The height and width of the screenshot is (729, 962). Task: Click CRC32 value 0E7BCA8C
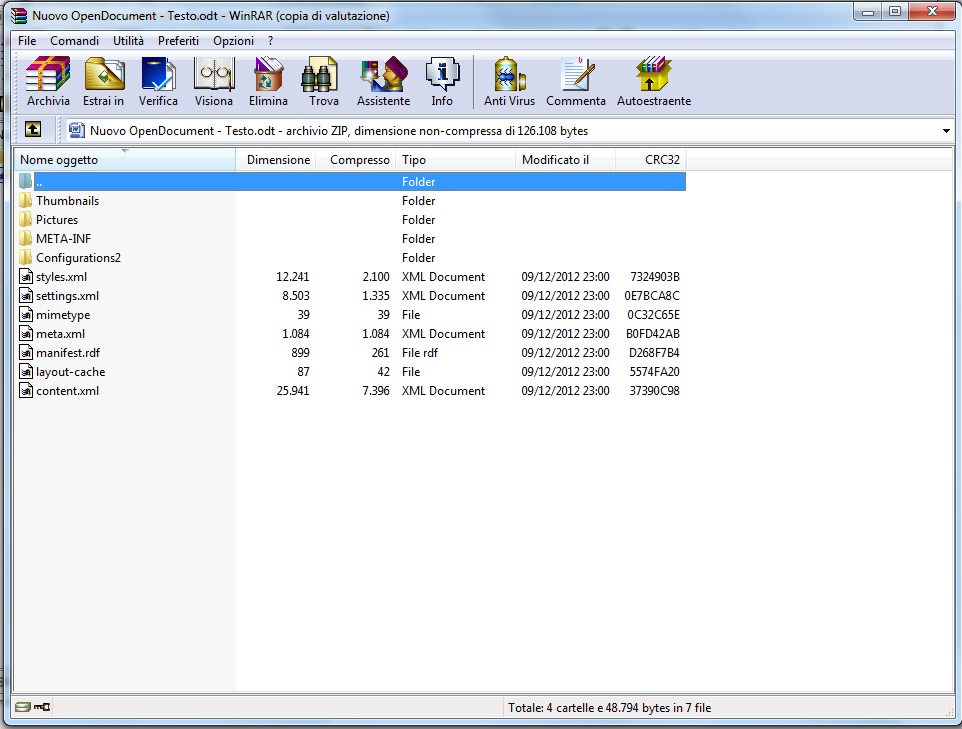(652, 296)
